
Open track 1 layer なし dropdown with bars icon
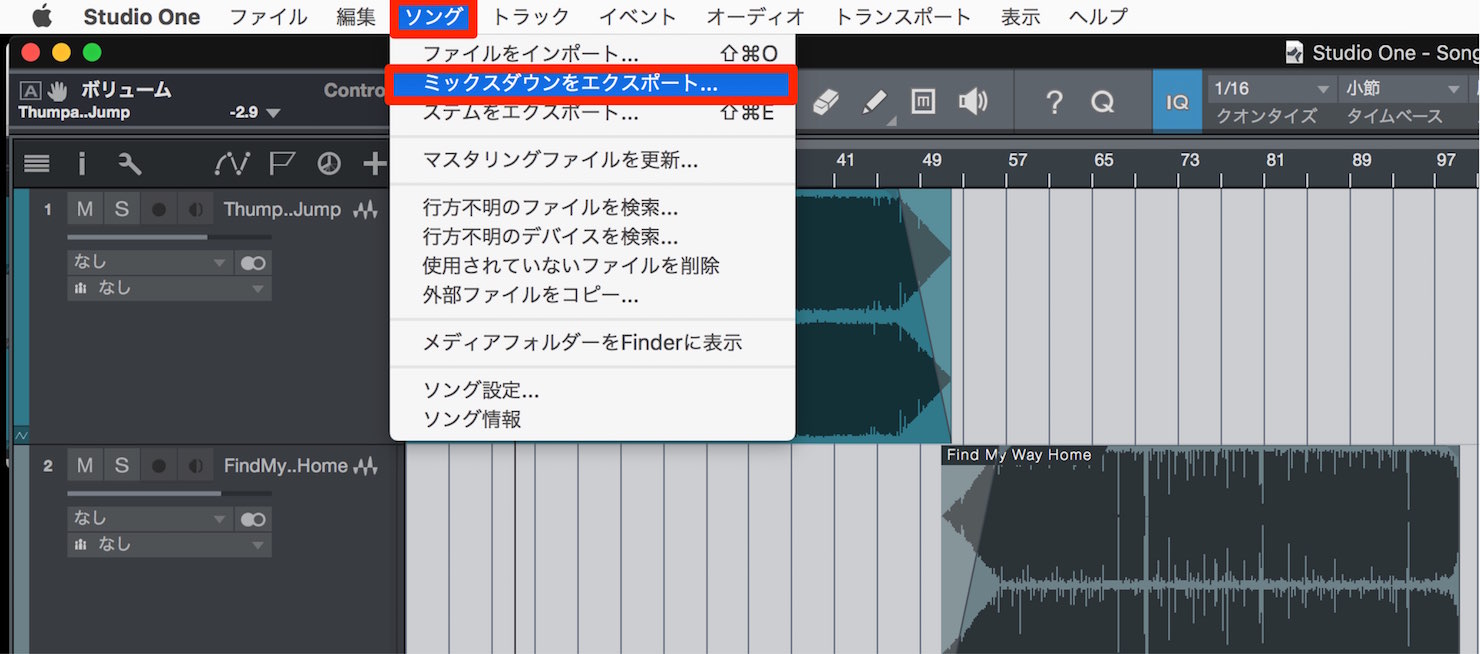[169, 289]
